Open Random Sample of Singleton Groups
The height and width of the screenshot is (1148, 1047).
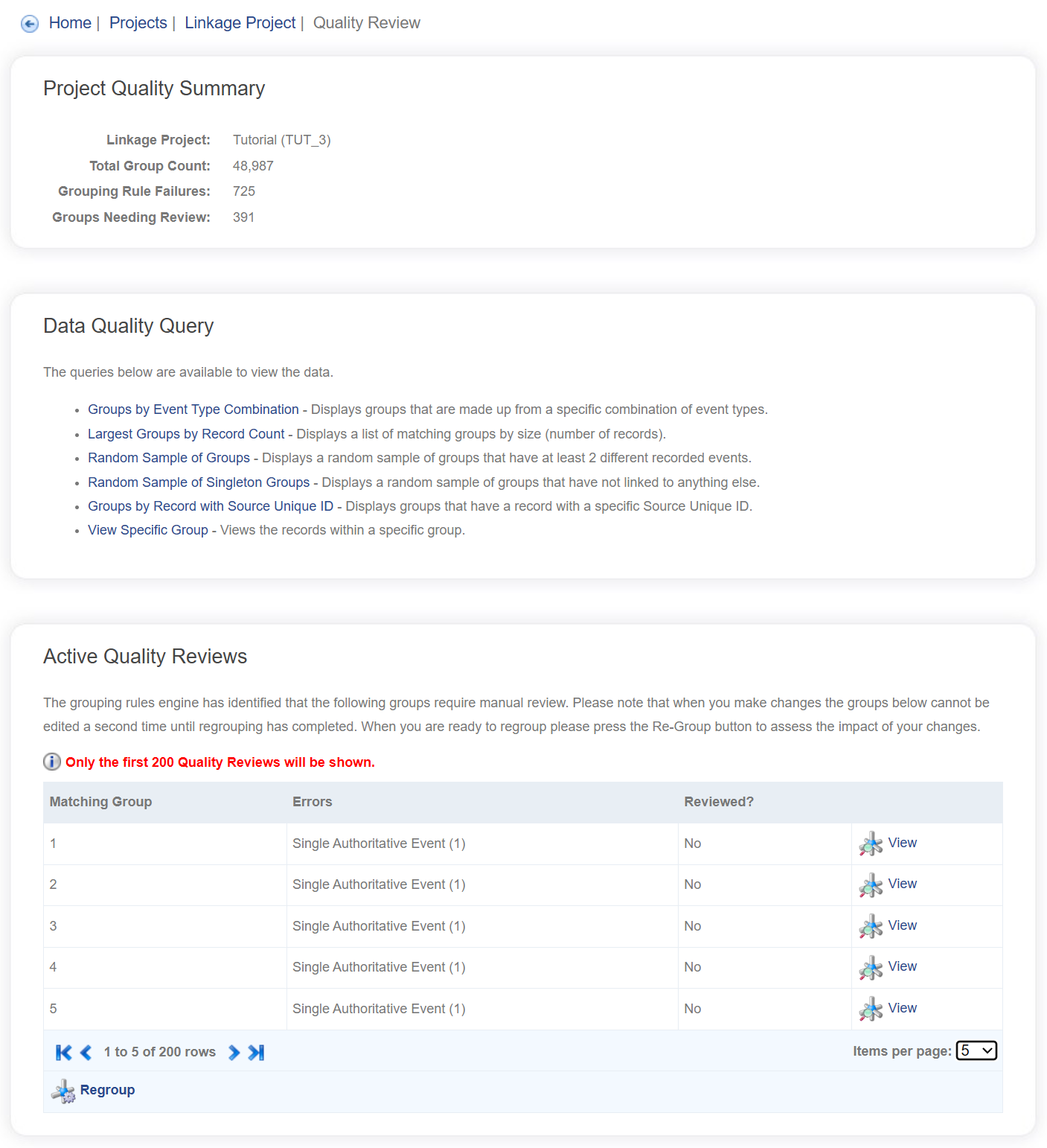click(x=199, y=482)
